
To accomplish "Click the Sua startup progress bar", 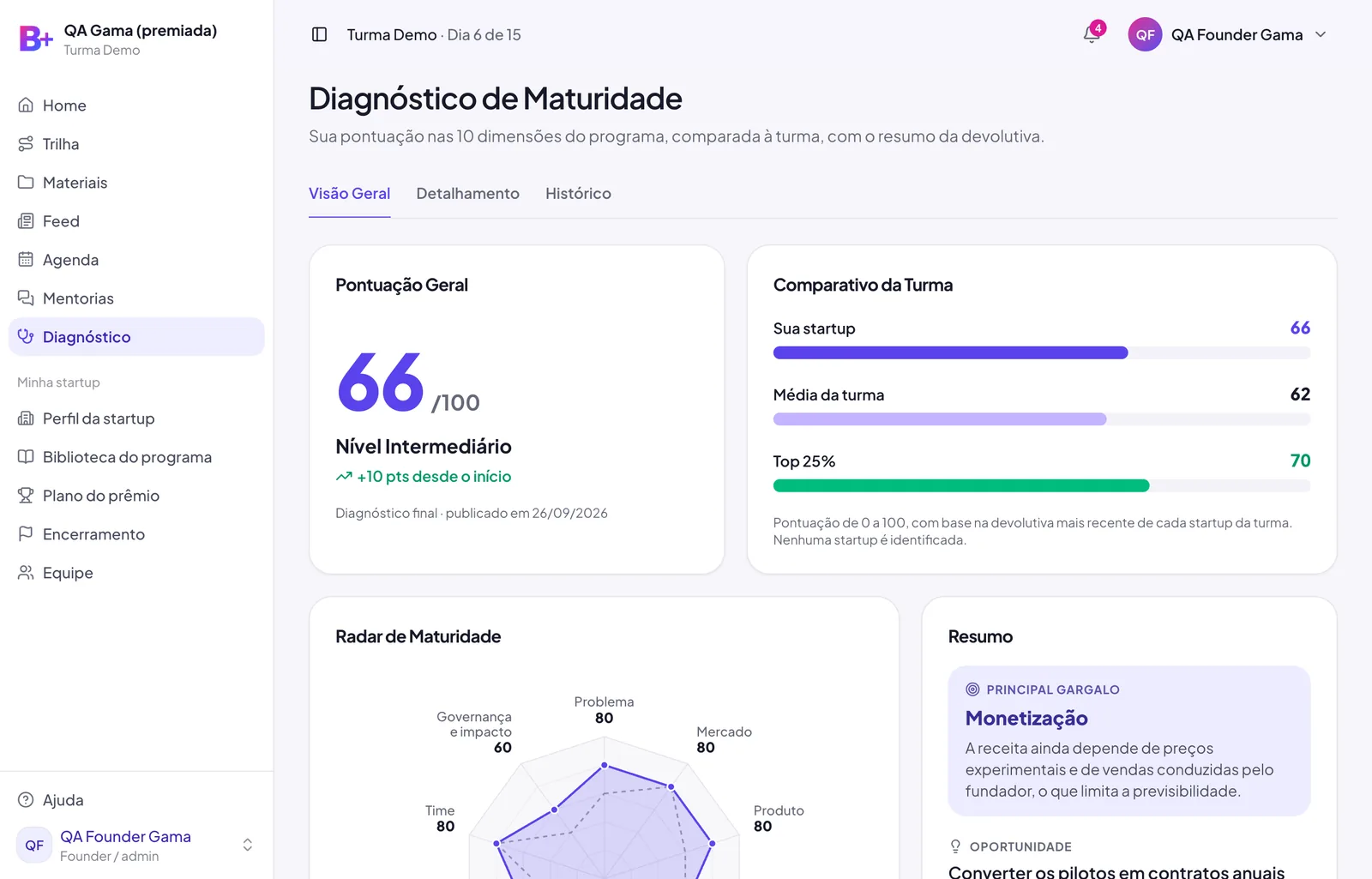I will (x=1042, y=352).
